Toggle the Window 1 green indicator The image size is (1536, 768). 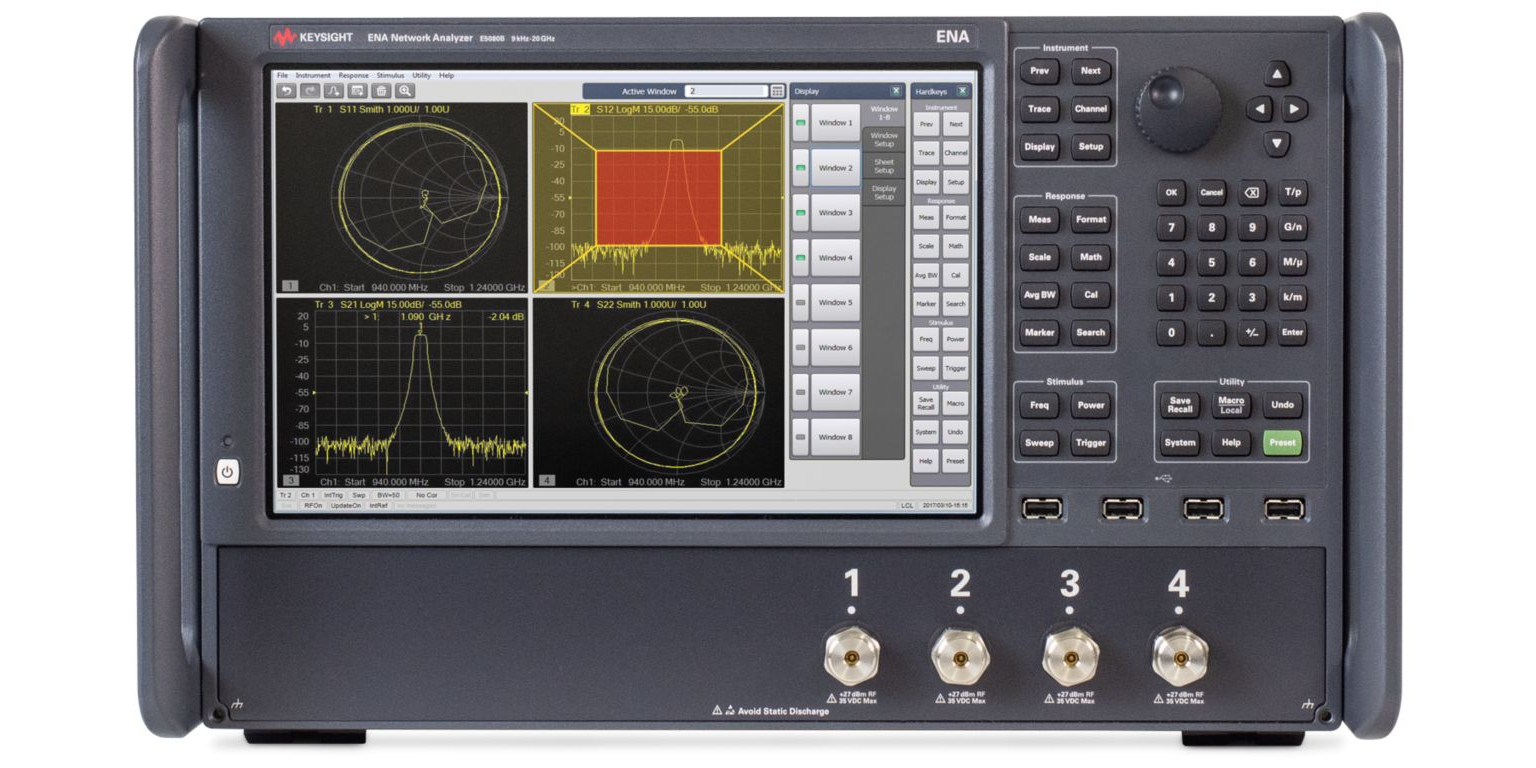tap(800, 123)
